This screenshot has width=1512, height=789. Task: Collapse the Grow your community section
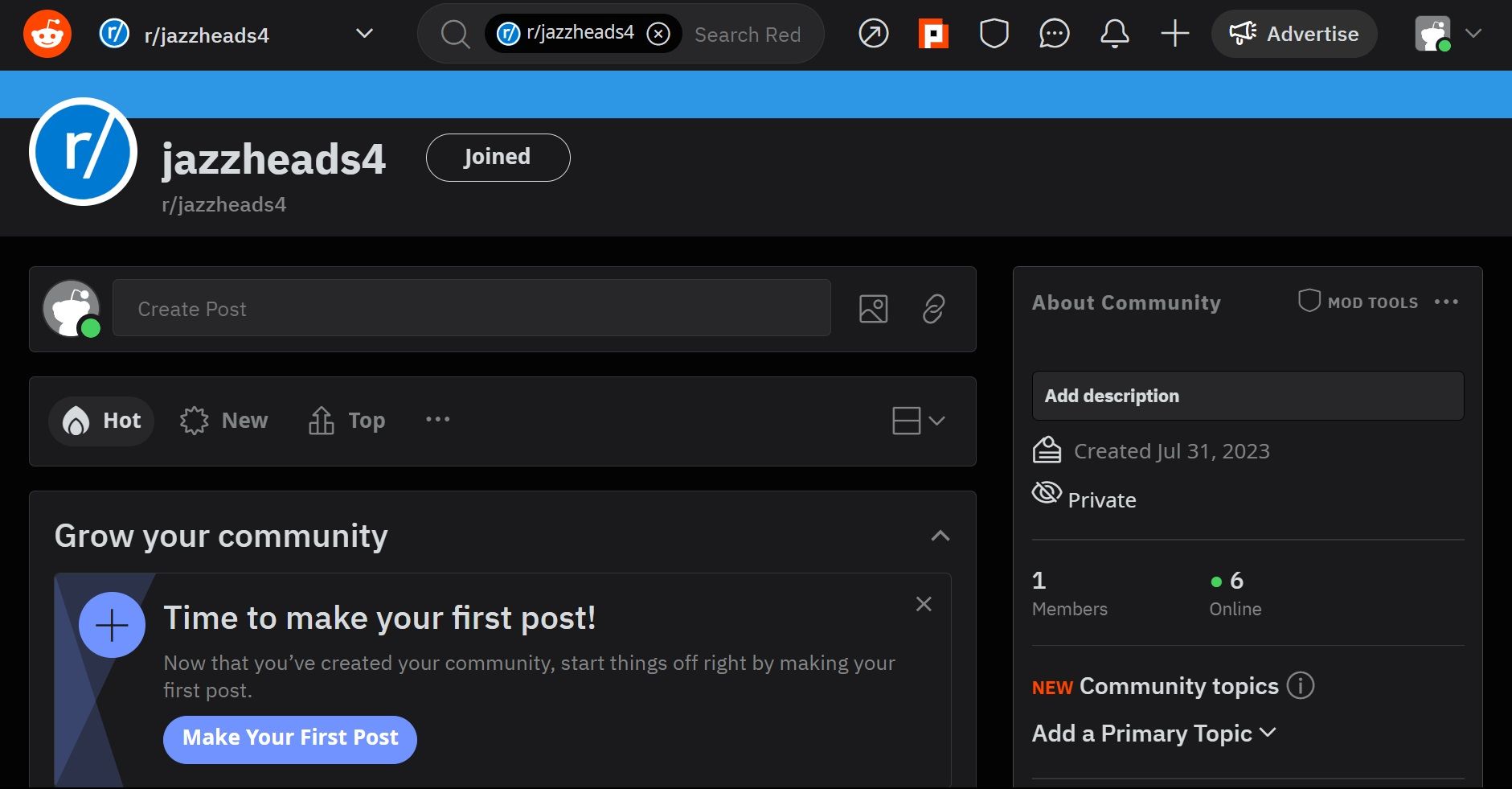pos(941,536)
